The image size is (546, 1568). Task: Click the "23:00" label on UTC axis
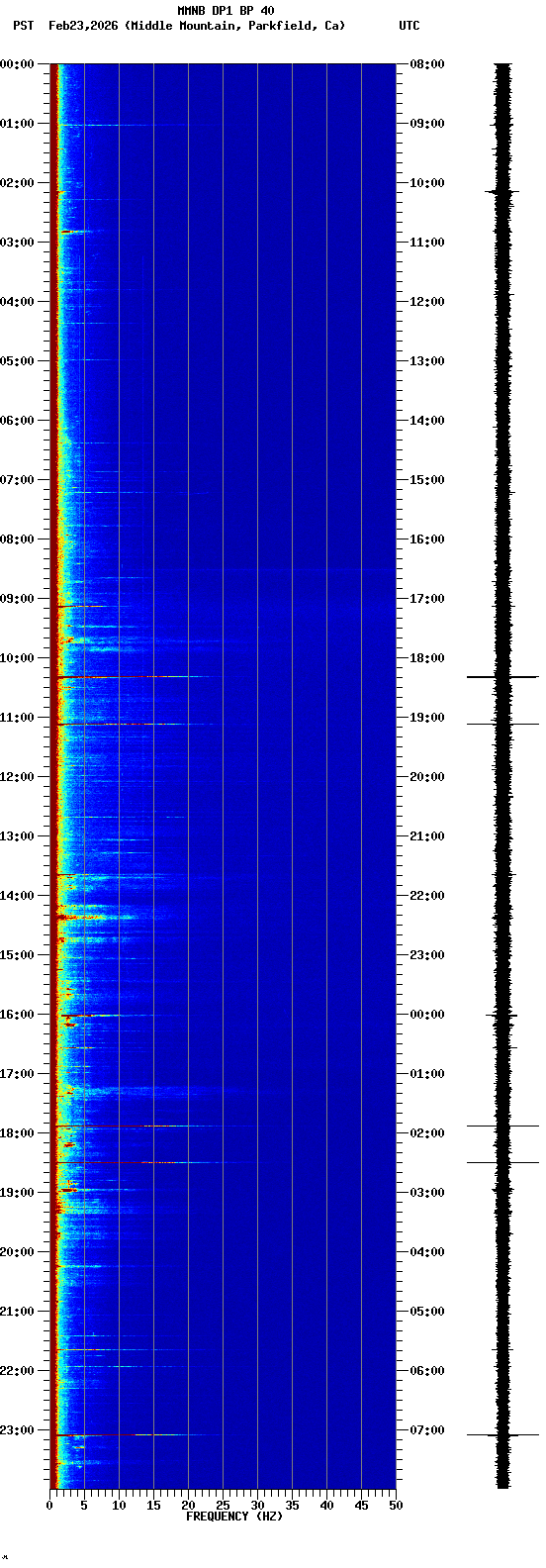click(427, 955)
